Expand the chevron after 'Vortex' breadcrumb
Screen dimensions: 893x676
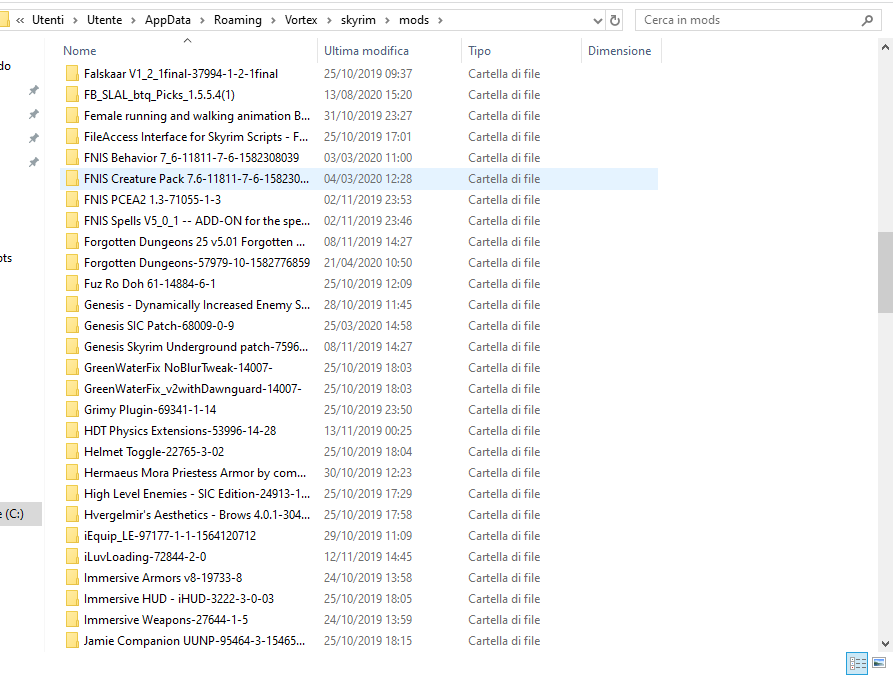coord(329,21)
